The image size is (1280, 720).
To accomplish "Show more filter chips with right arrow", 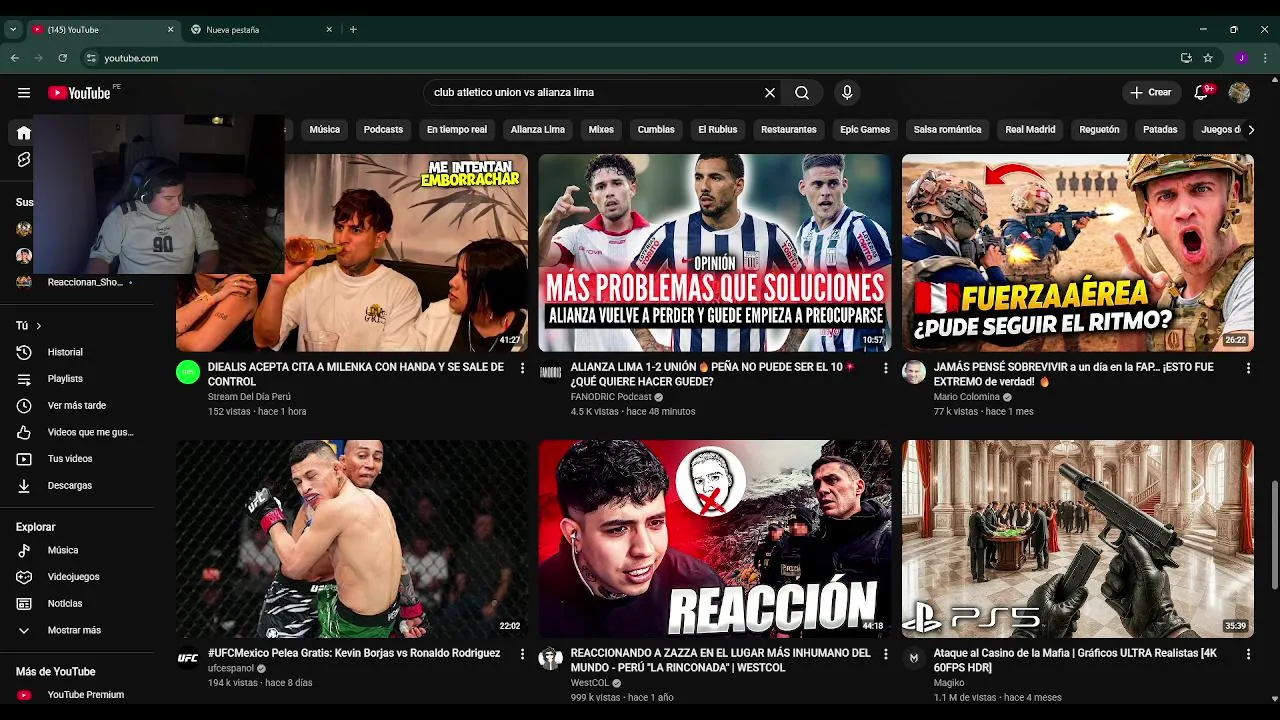I will (1250, 130).
